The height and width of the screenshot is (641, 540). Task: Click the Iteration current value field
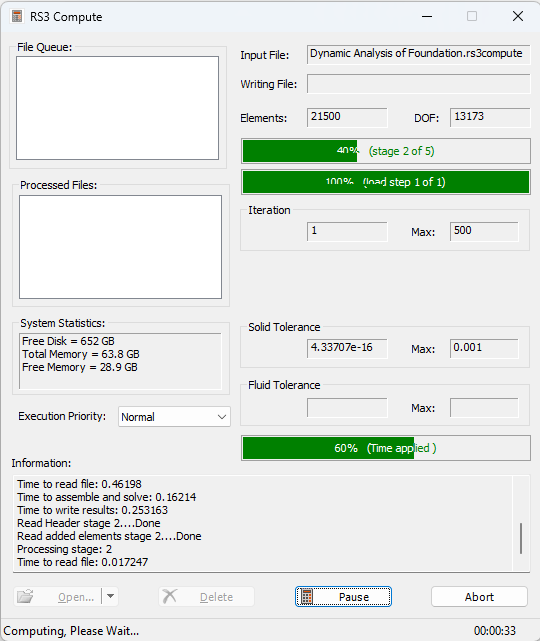tap(347, 232)
